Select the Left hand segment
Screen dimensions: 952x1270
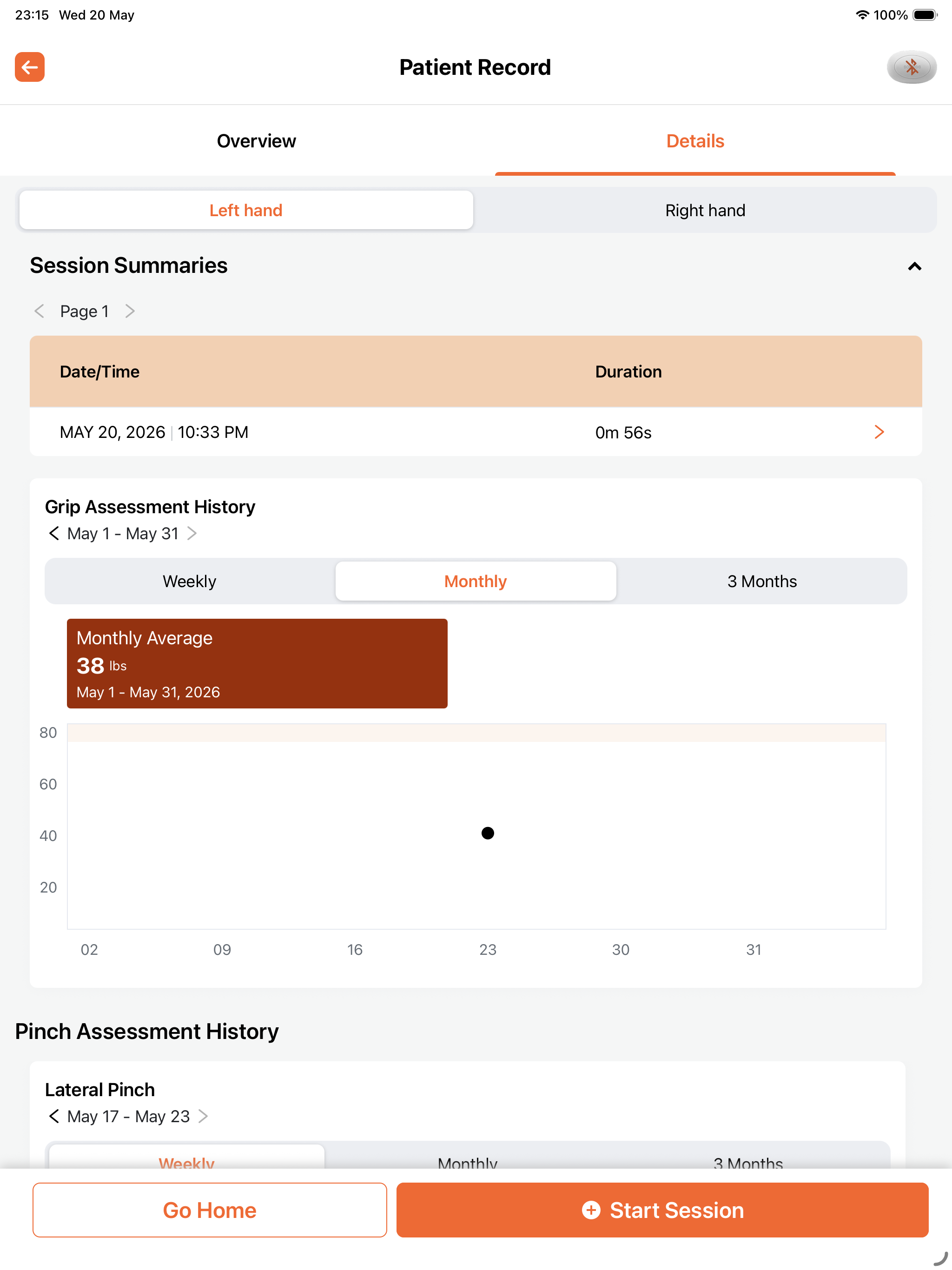point(246,210)
